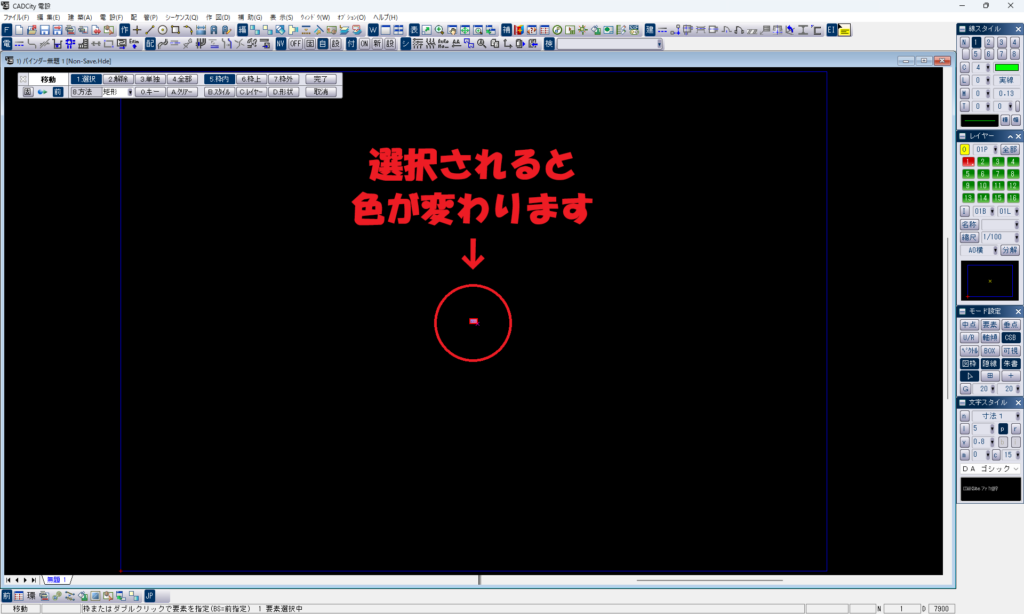Screen dimensions: 1024x614
Task: Switch to the 無題 1 sheet tab
Action: point(56,580)
